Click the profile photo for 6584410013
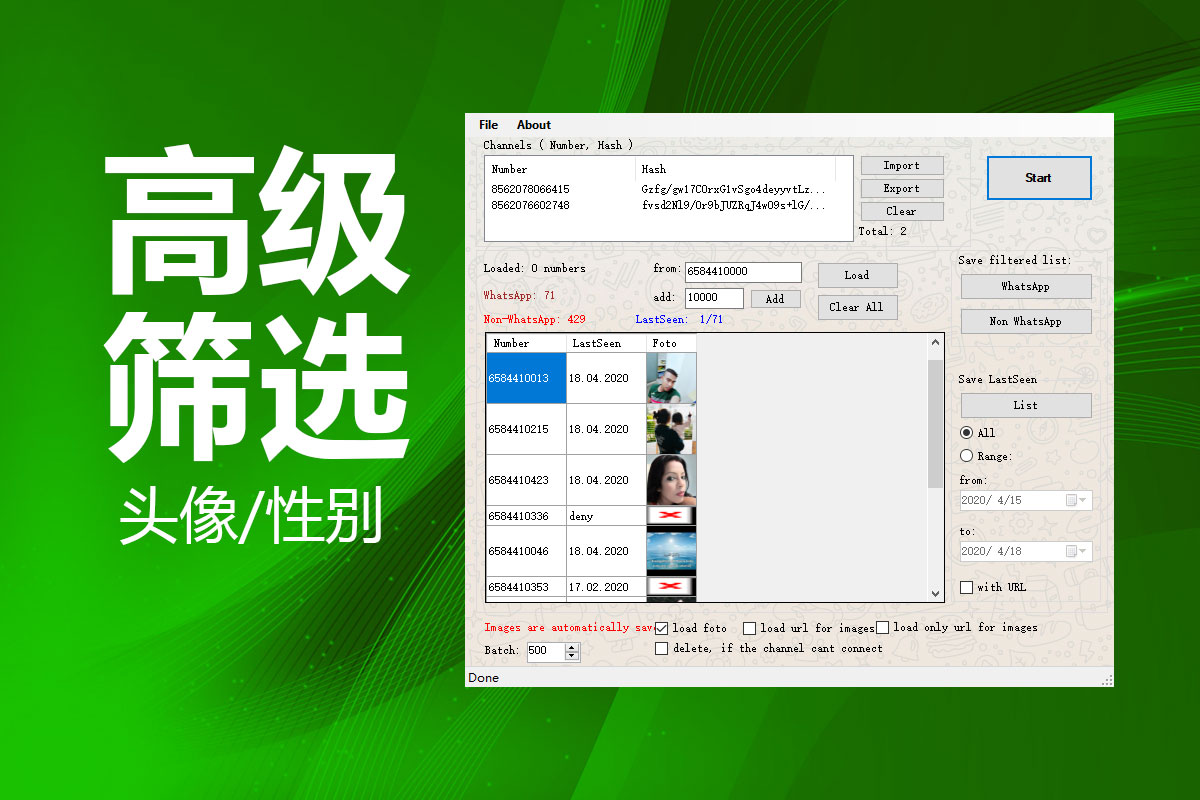 tap(671, 378)
